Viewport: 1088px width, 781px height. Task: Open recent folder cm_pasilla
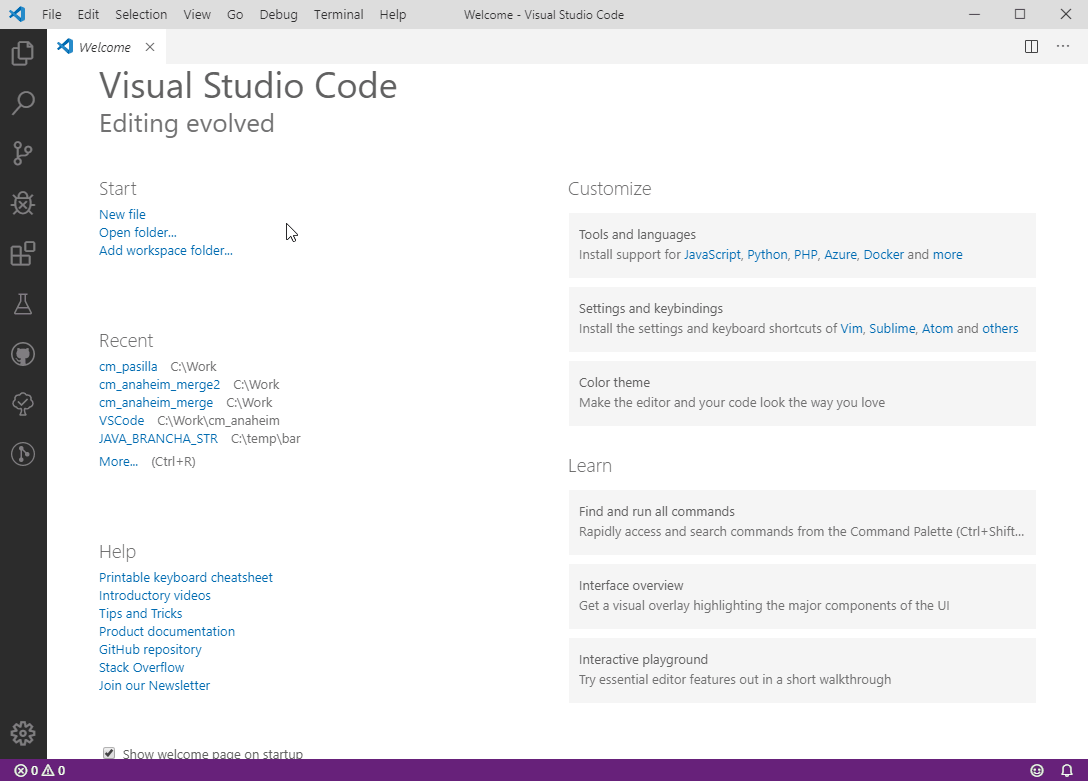[128, 367]
